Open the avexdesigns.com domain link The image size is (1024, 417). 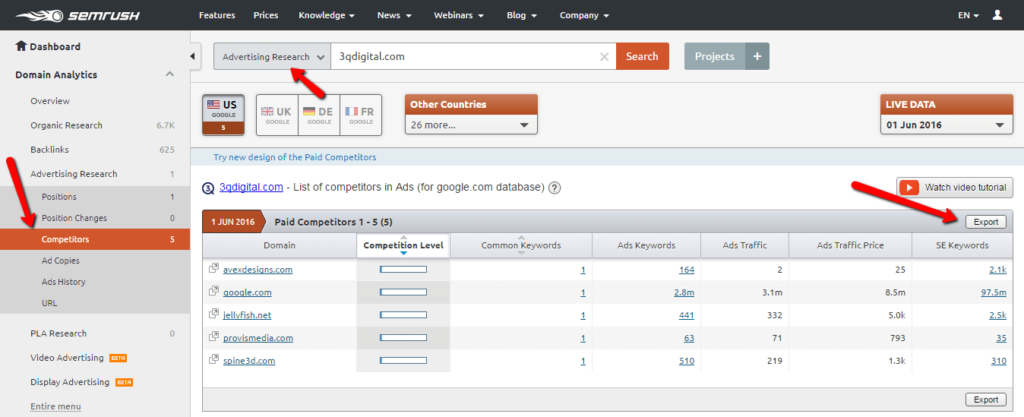point(257,270)
